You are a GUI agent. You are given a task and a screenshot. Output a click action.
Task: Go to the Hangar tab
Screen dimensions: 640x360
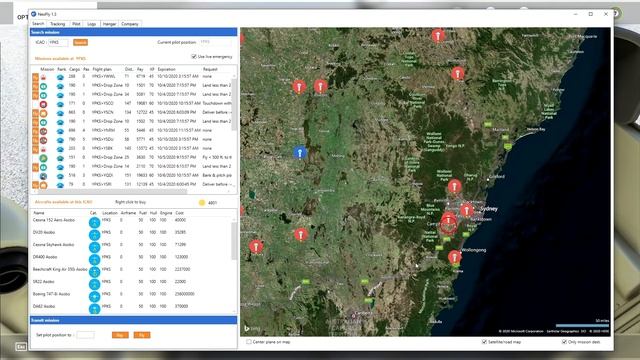109,24
